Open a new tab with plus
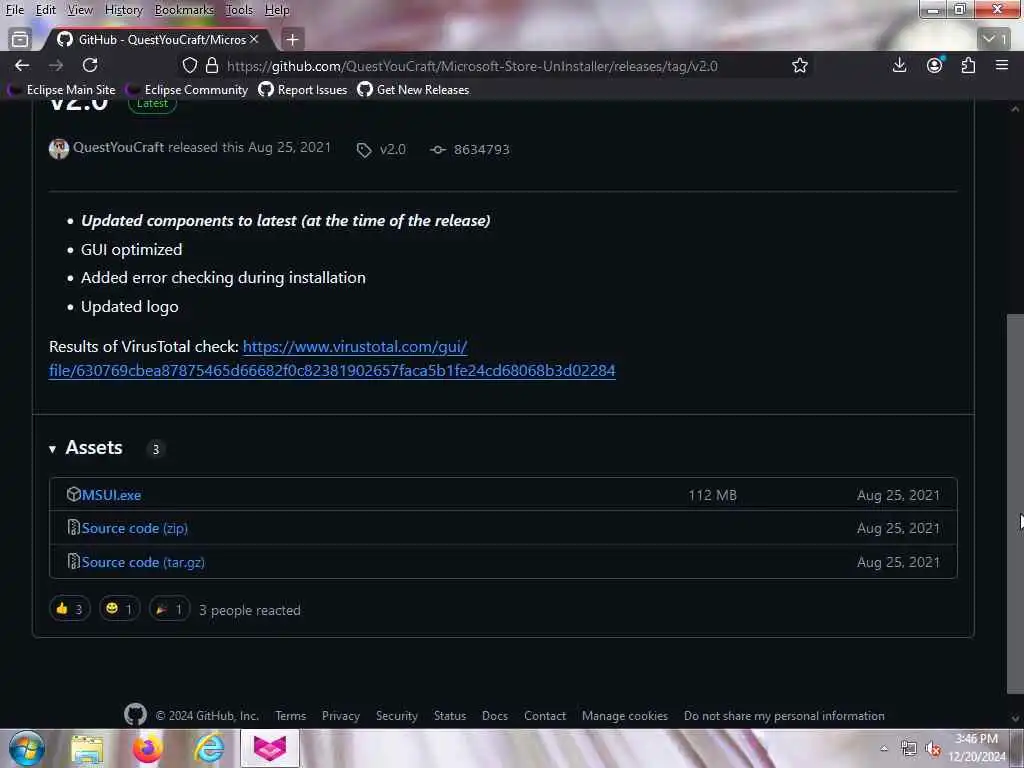This screenshot has height=768, width=1024. (292, 40)
